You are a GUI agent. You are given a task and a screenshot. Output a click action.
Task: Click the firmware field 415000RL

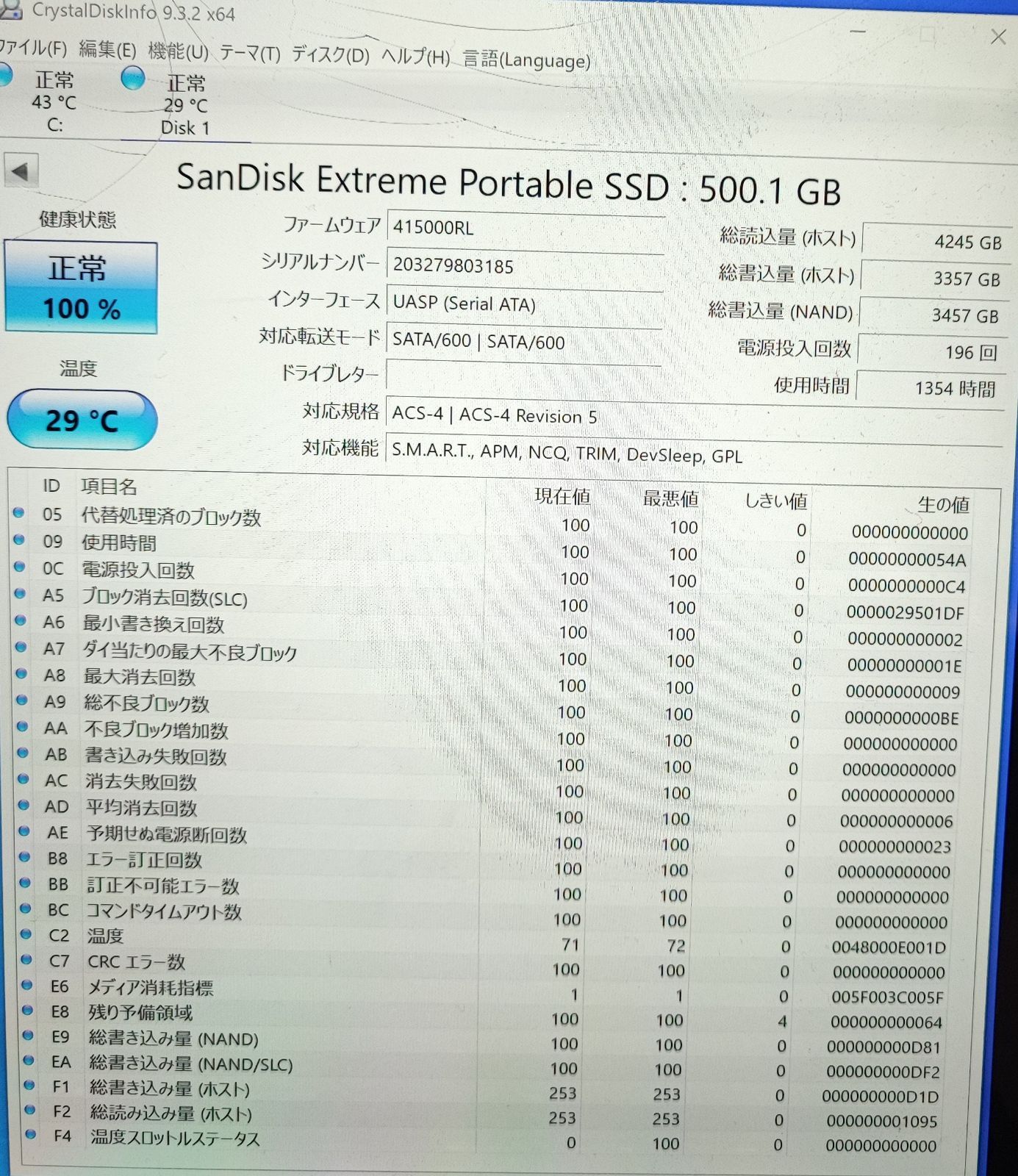tap(525, 228)
